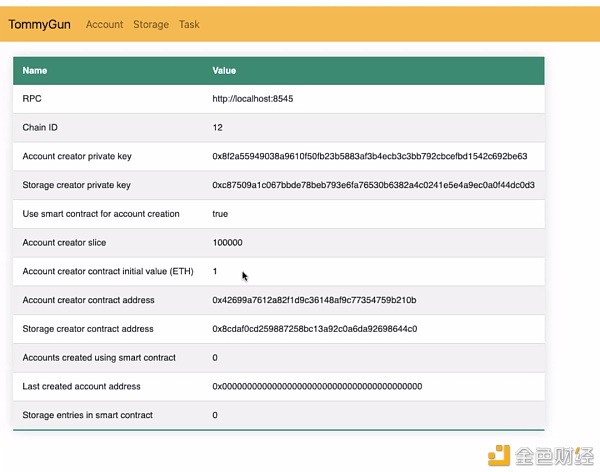Click the RPC row label

tap(32, 99)
